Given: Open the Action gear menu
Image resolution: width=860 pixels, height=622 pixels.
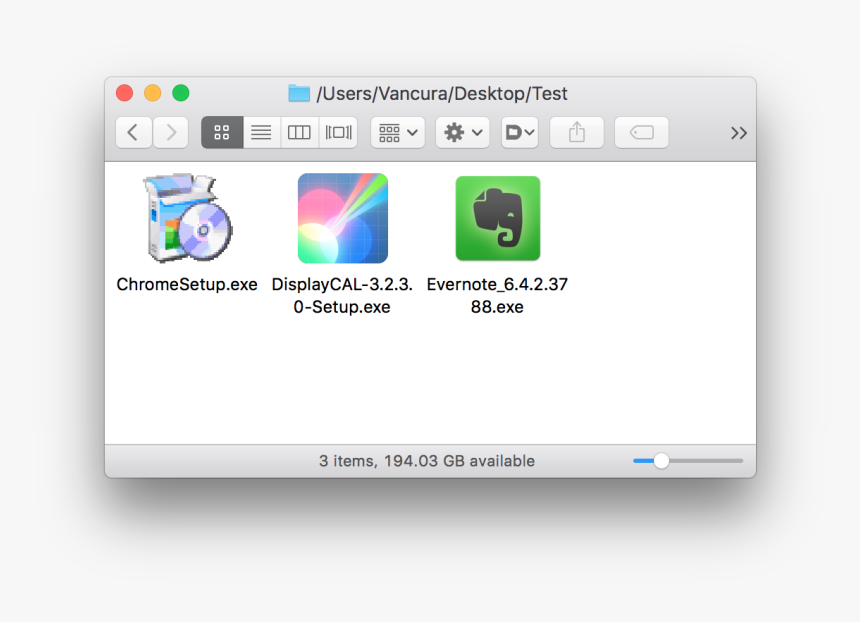Looking at the screenshot, I should coord(461,132).
